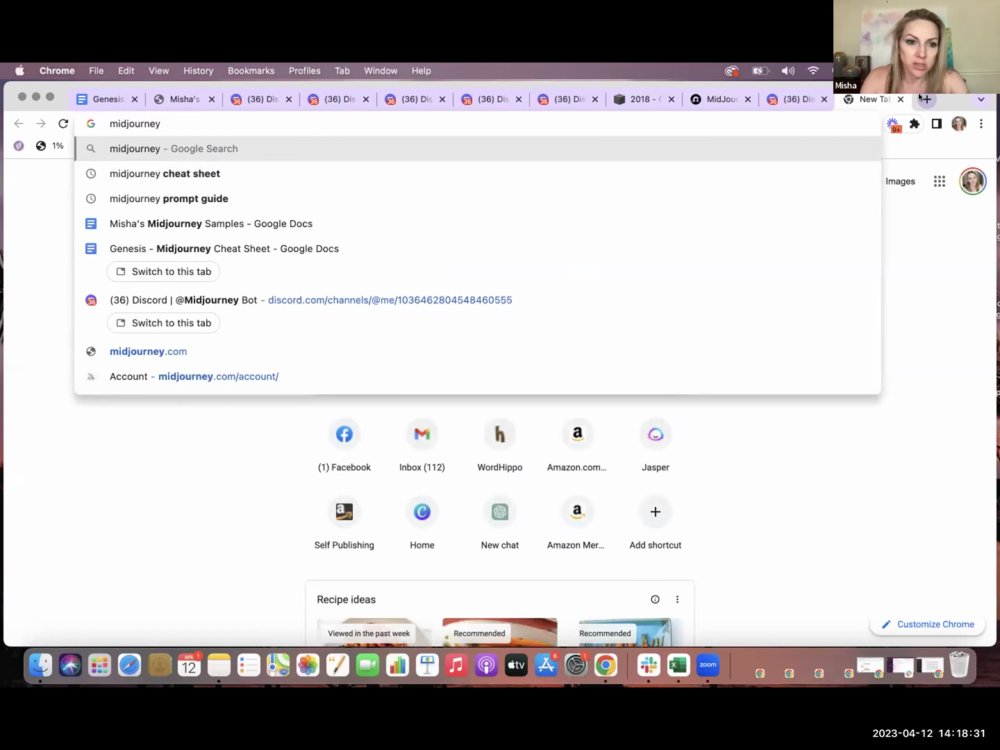The image size is (1000, 750).
Task: Click the Chrome forward arrow
Action: (x=41, y=124)
